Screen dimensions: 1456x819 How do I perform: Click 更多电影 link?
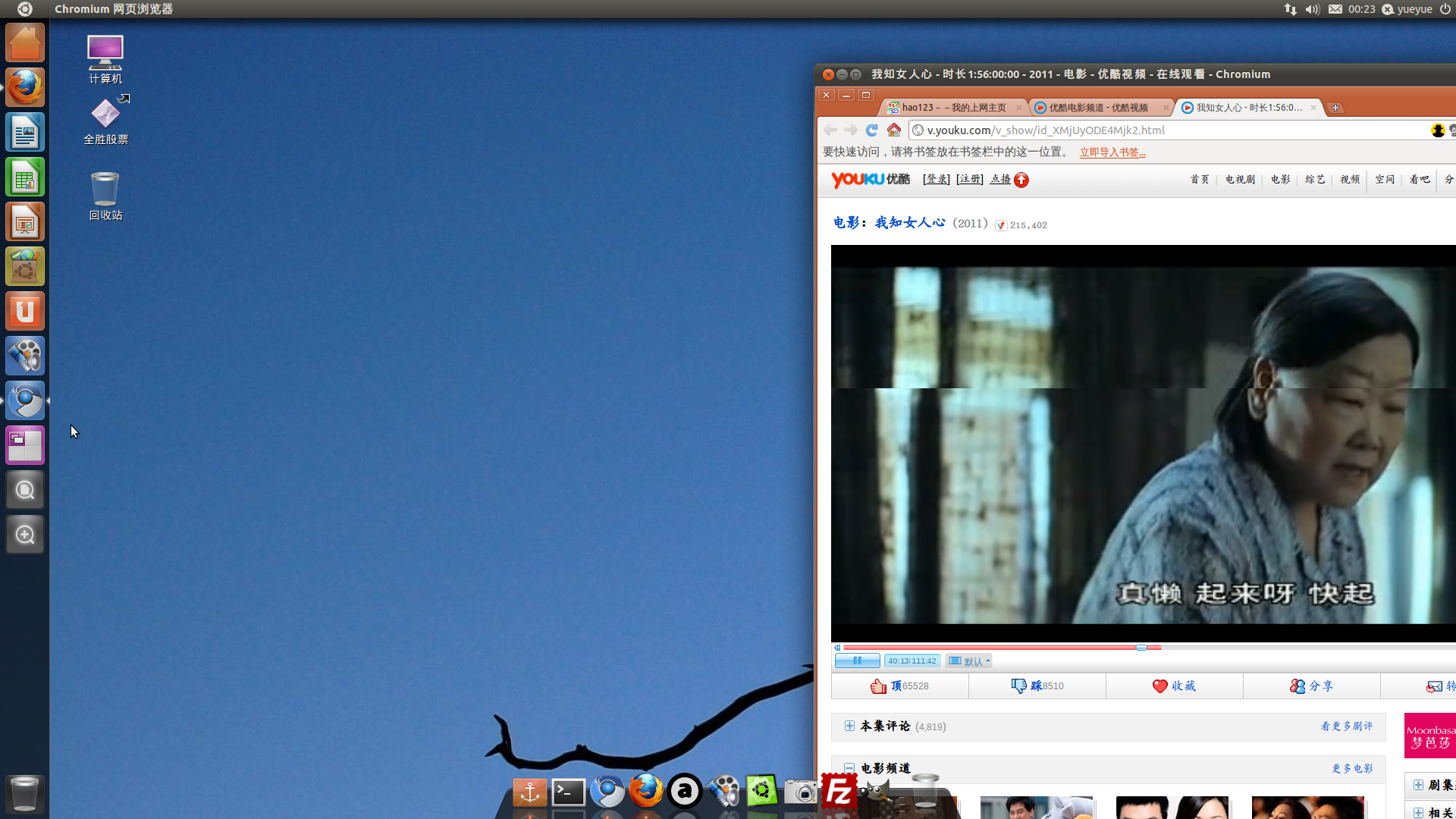(1353, 768)
